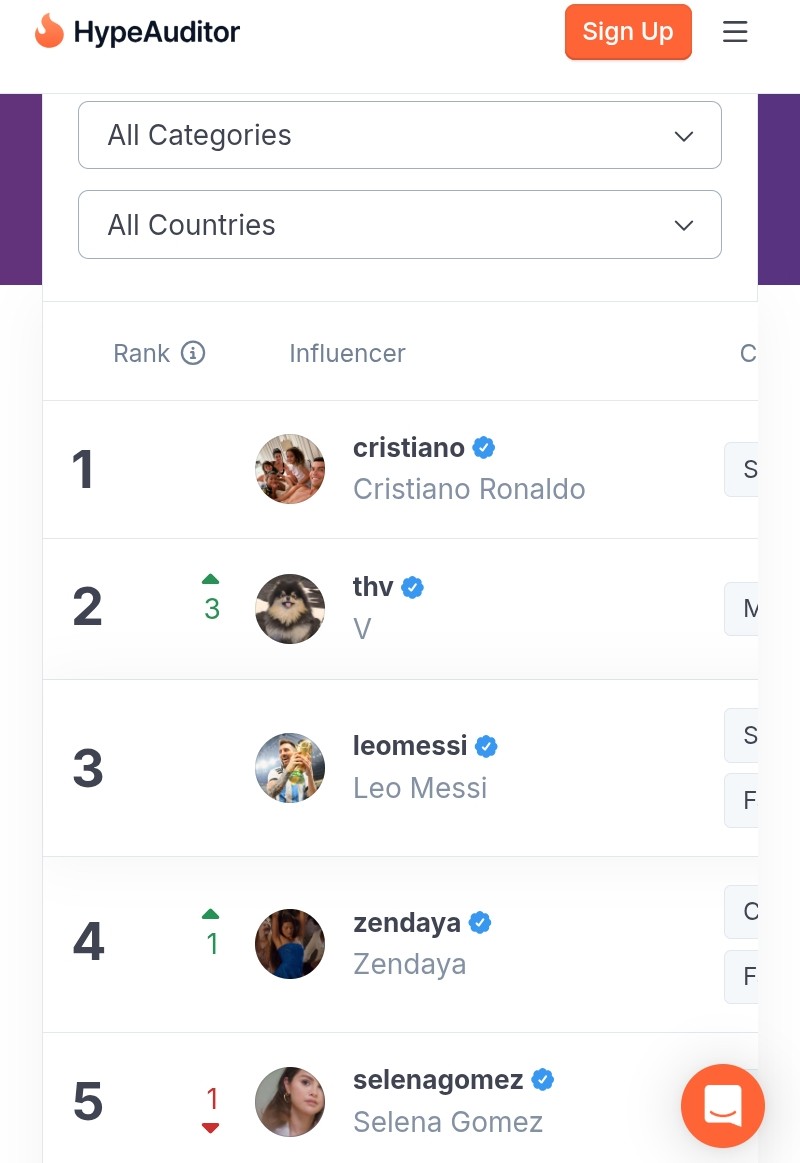Expand the All Countries dropdown
This screenshot has width=800, height=1163.
click(400, 225)
